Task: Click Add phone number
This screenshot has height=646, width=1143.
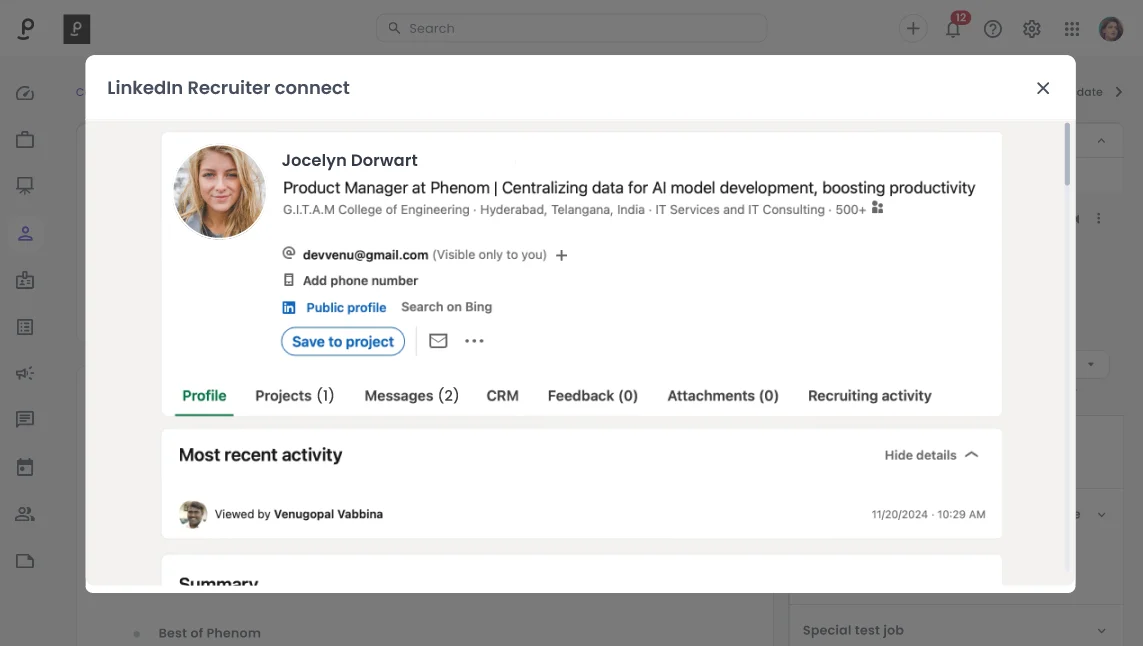Action: 360,281
